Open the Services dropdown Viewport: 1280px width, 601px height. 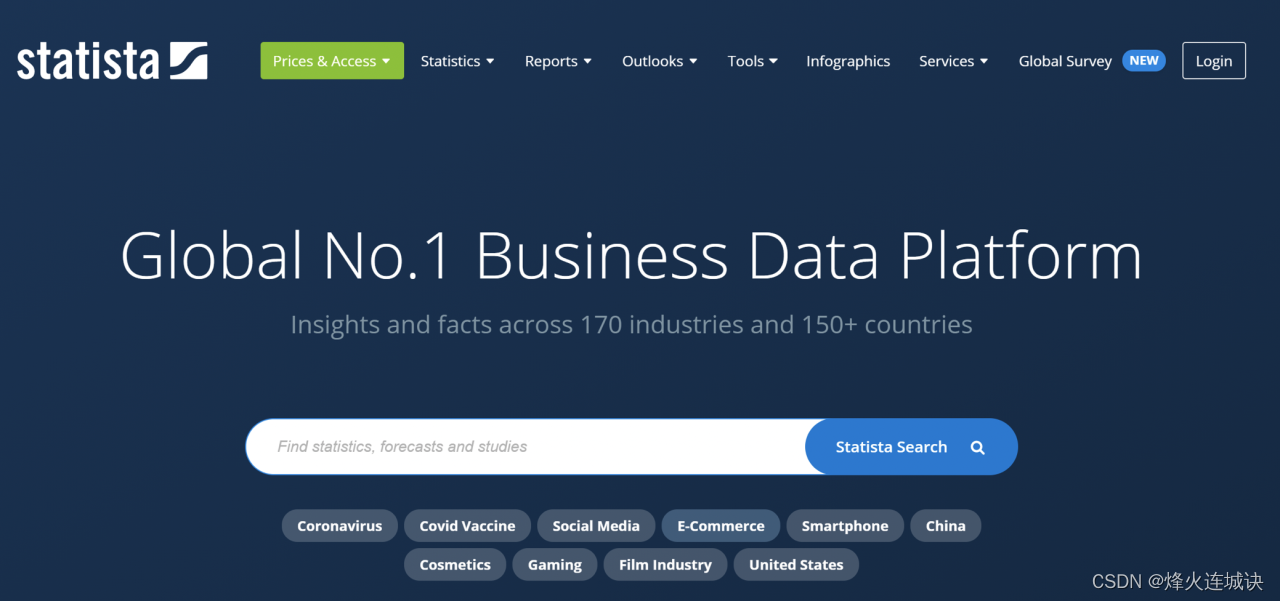[x=954, y=61]
